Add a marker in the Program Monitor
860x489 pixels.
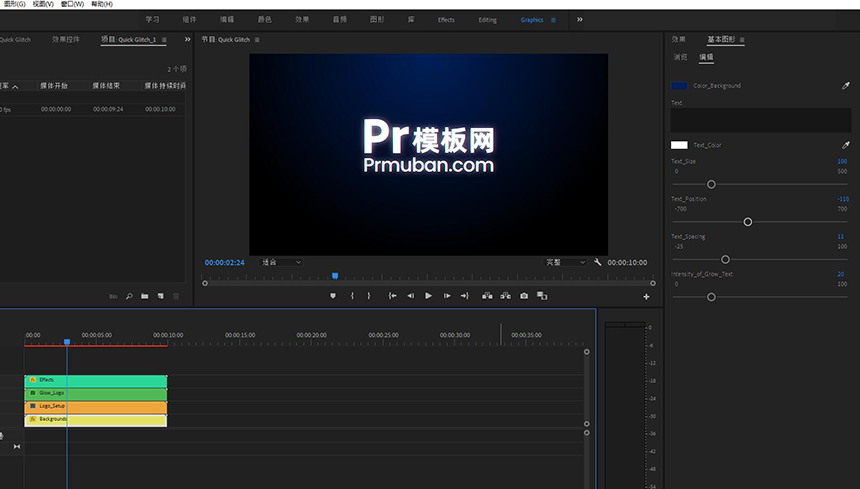(x=333, y=296)
